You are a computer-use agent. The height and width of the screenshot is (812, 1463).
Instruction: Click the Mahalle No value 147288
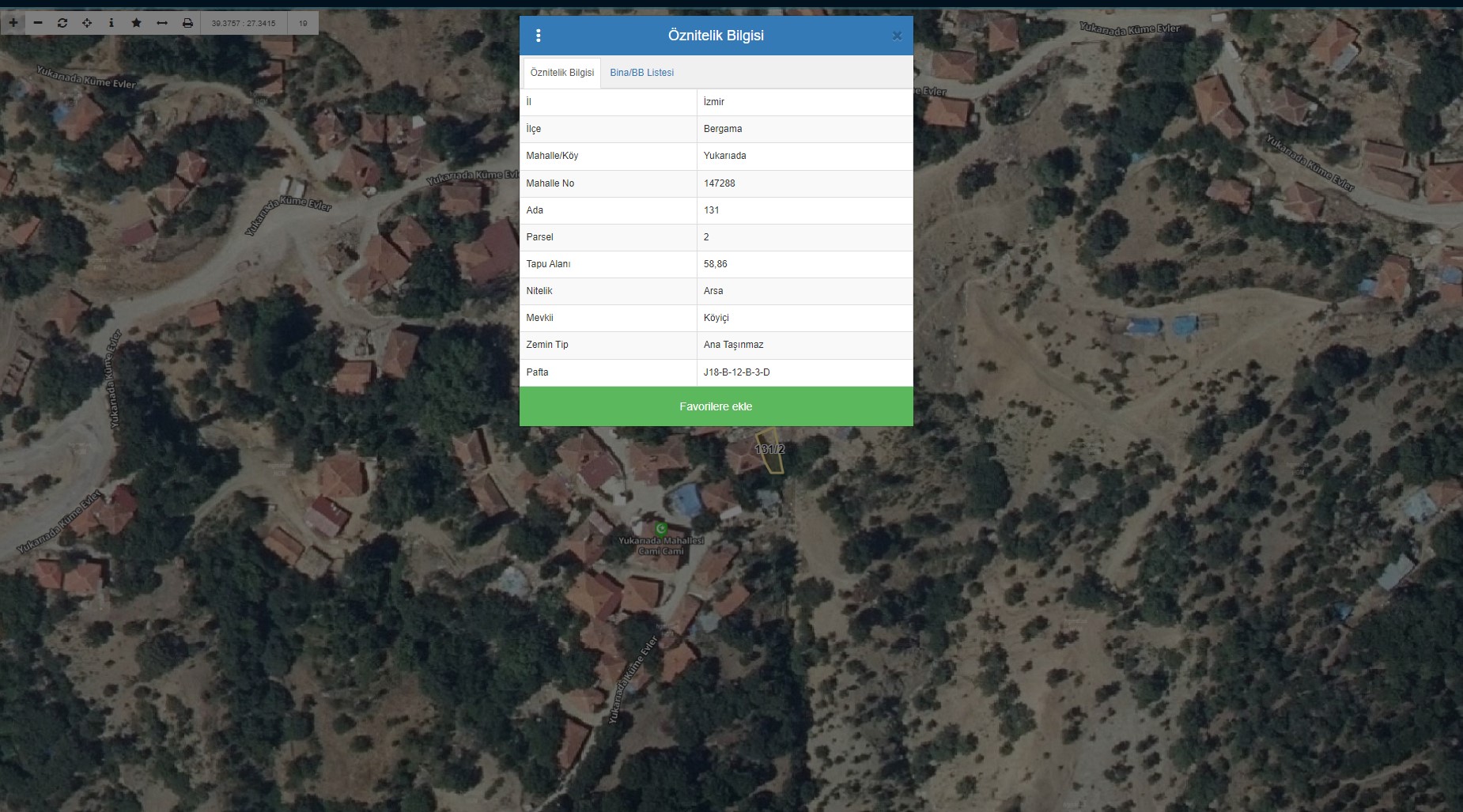coord(719,183)
